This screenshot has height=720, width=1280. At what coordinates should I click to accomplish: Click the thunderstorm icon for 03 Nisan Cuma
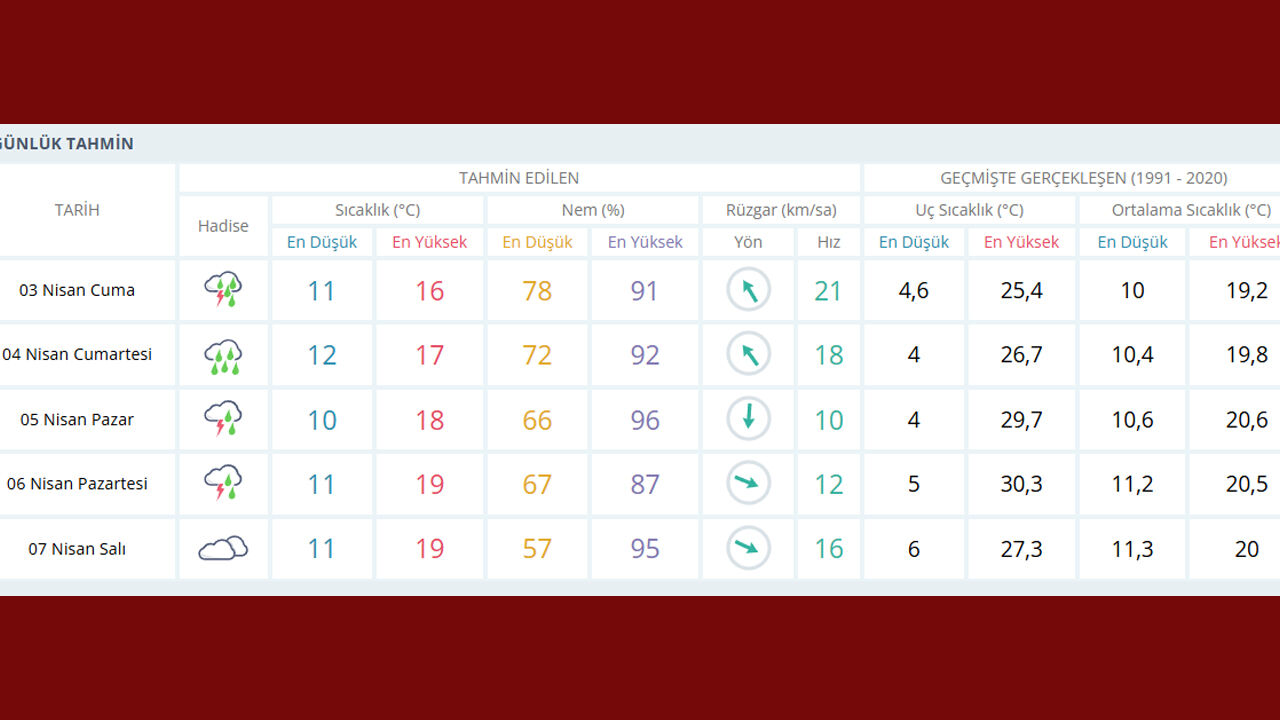coord(223,290)
